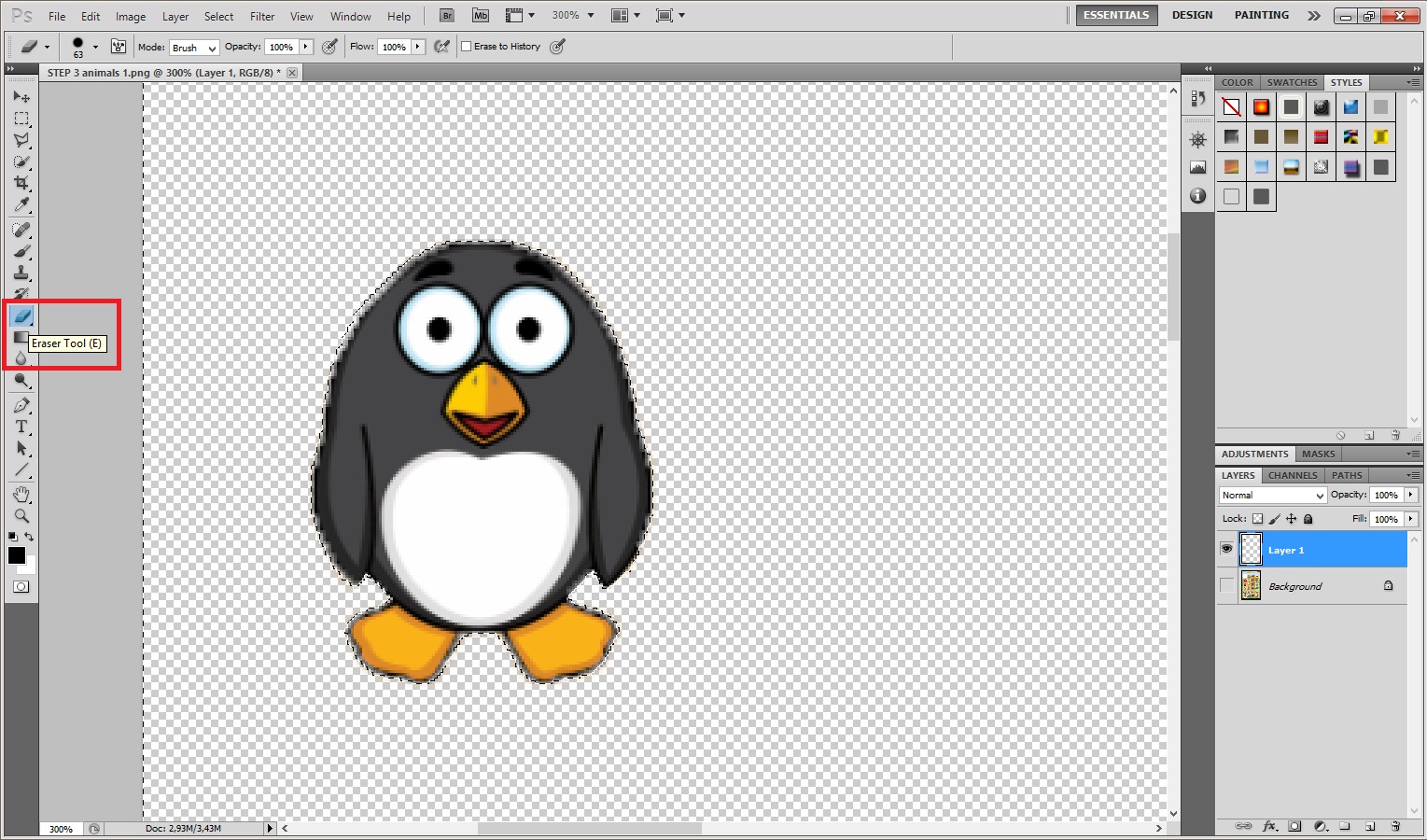Open the eraser Mode dropdown
Screen dimensions: 1427x840
[194, 48]
